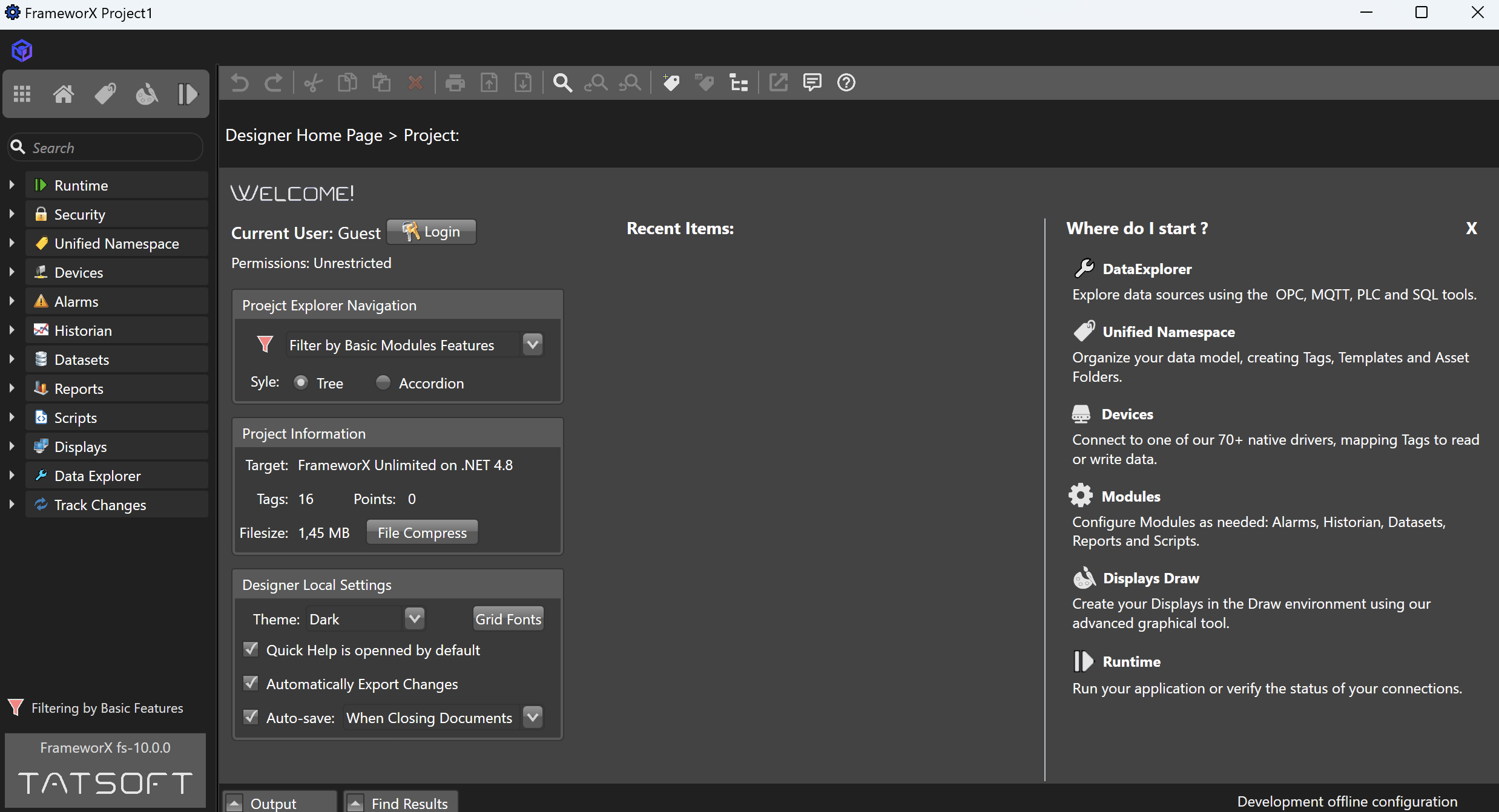
Task: Click the FrameworX cube logo
Action: 22,51
